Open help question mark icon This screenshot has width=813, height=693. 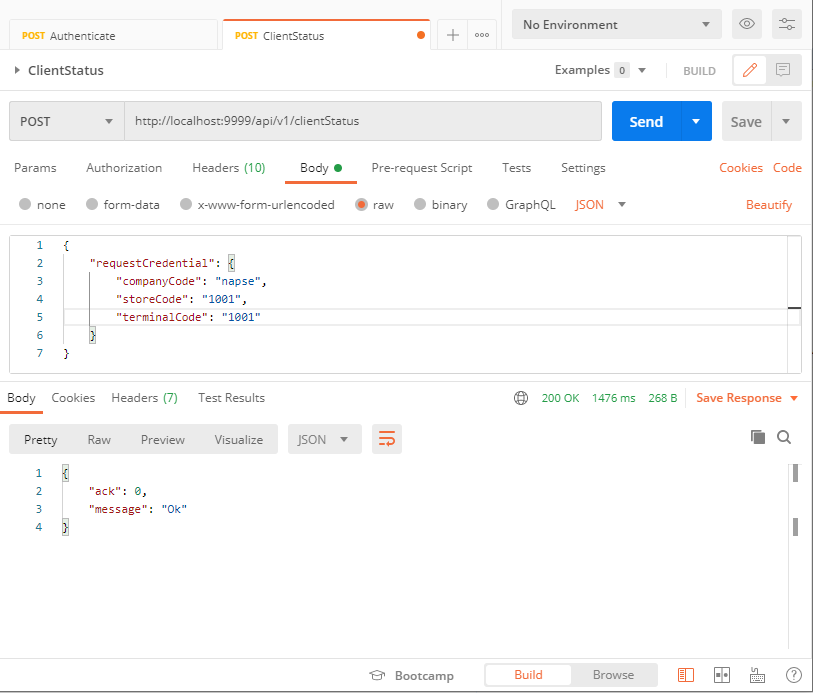(x=794, y=675)
